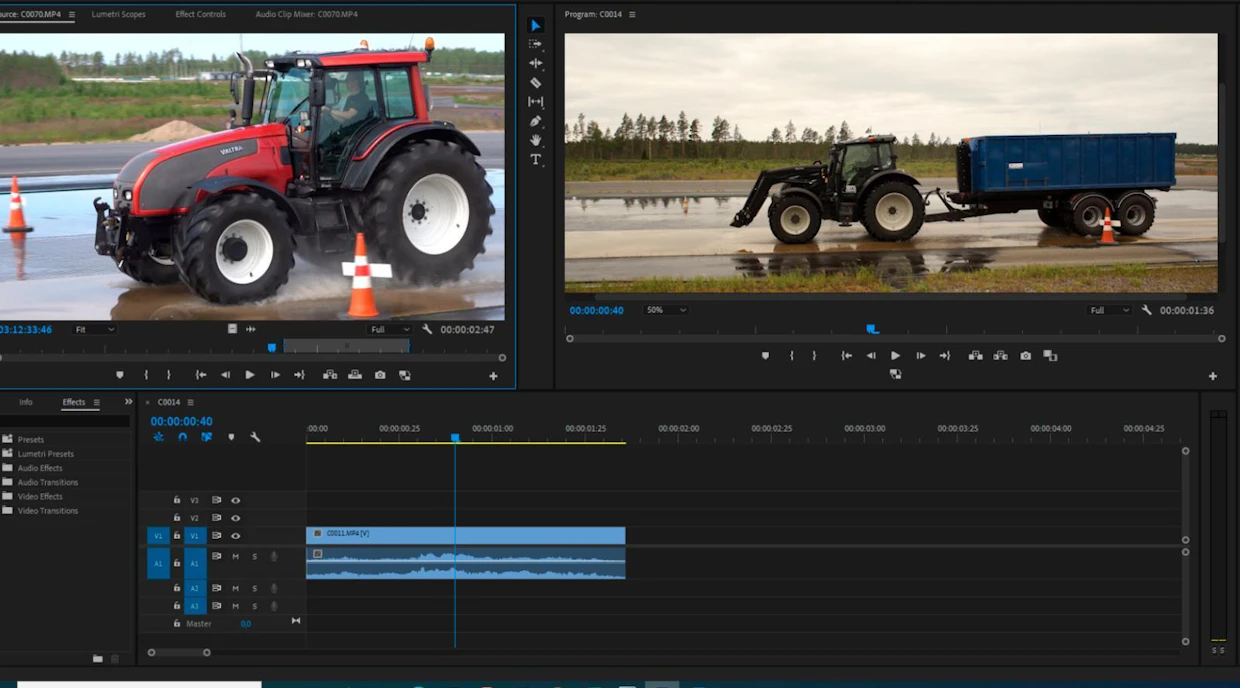
Task: Play the Program monitor sequence
Action: pos(895,355)
